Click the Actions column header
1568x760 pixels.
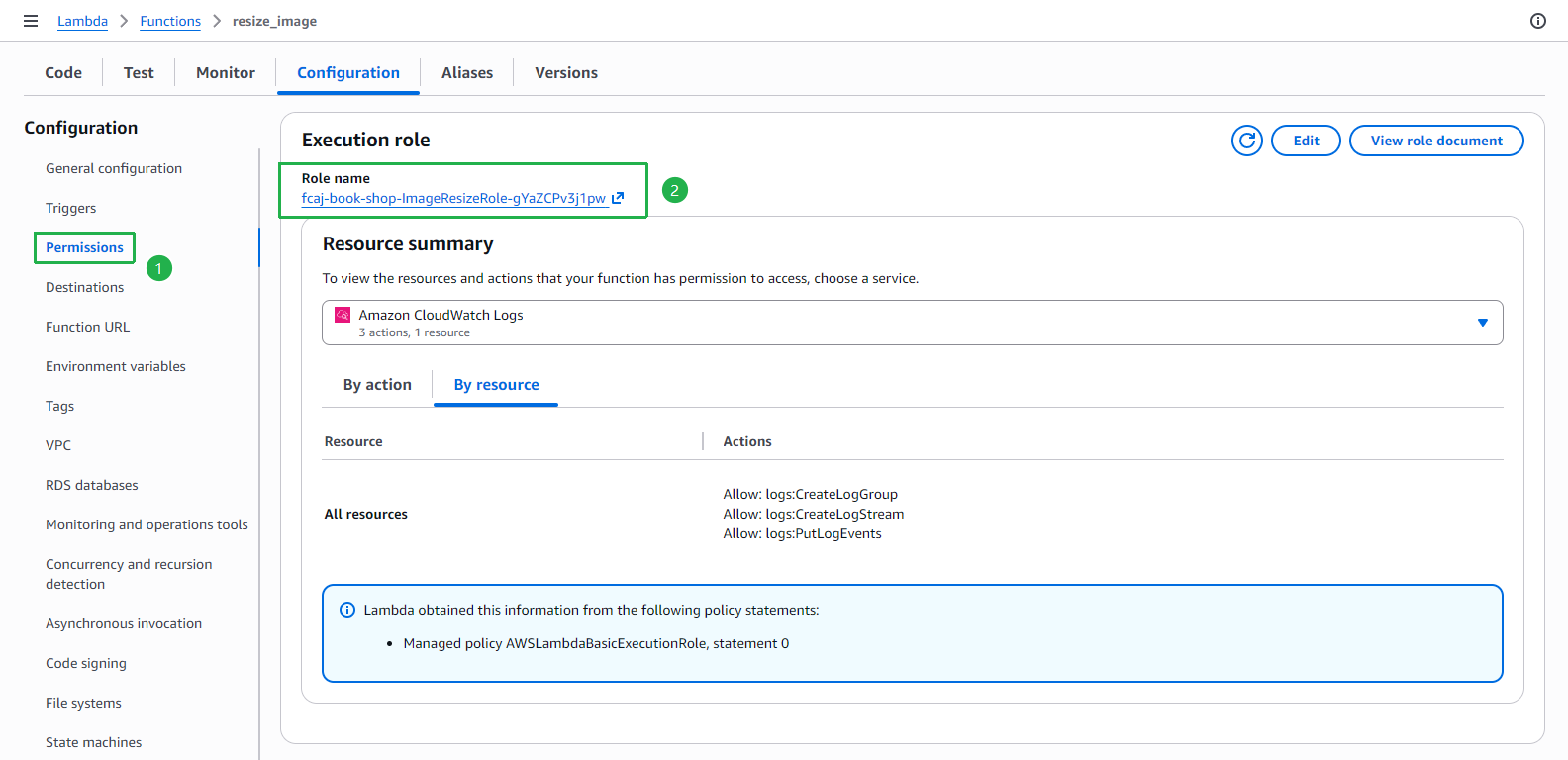click(x=747, y=441)
